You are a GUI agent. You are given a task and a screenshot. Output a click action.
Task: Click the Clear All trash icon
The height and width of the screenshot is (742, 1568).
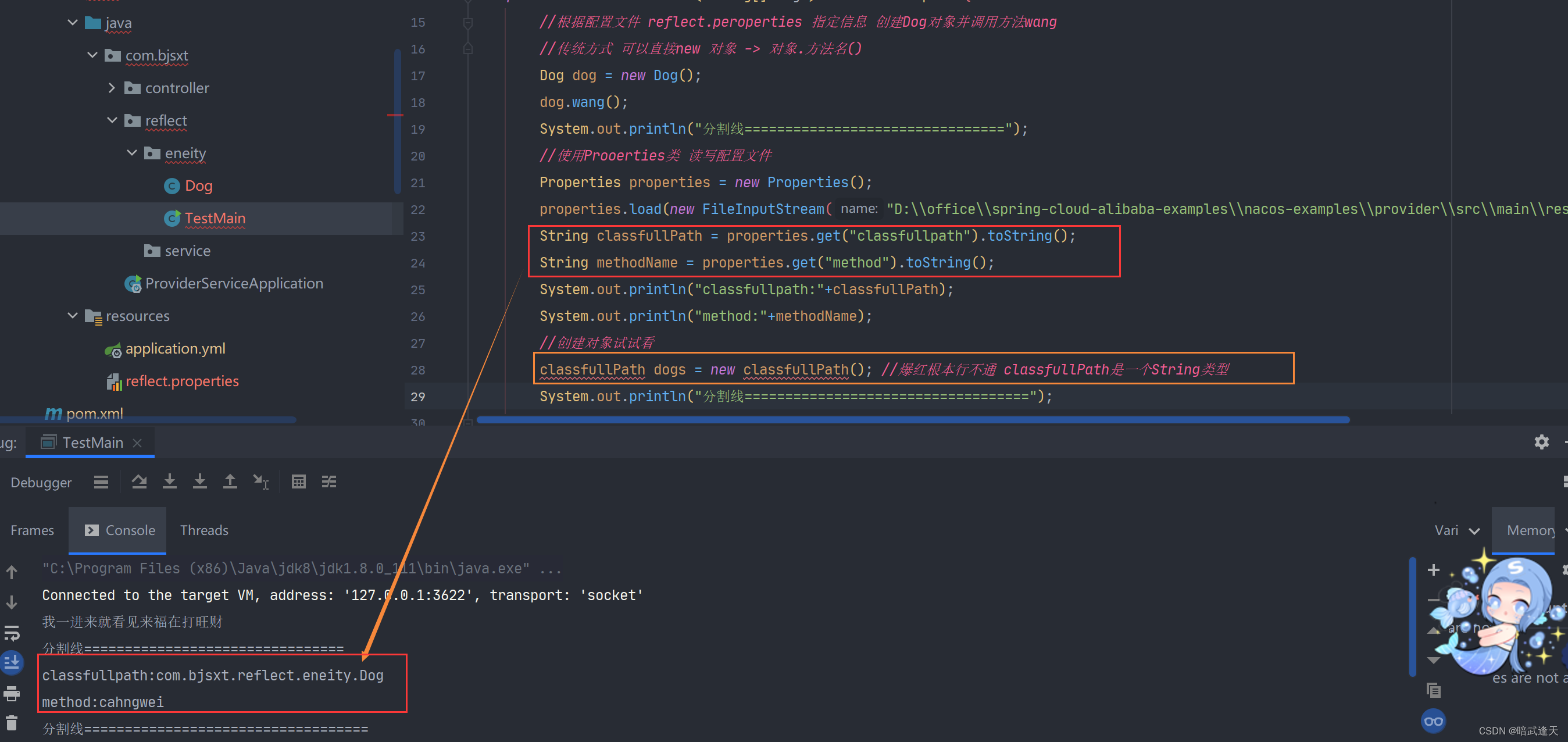pyautogui.click(x=12, y=723)
